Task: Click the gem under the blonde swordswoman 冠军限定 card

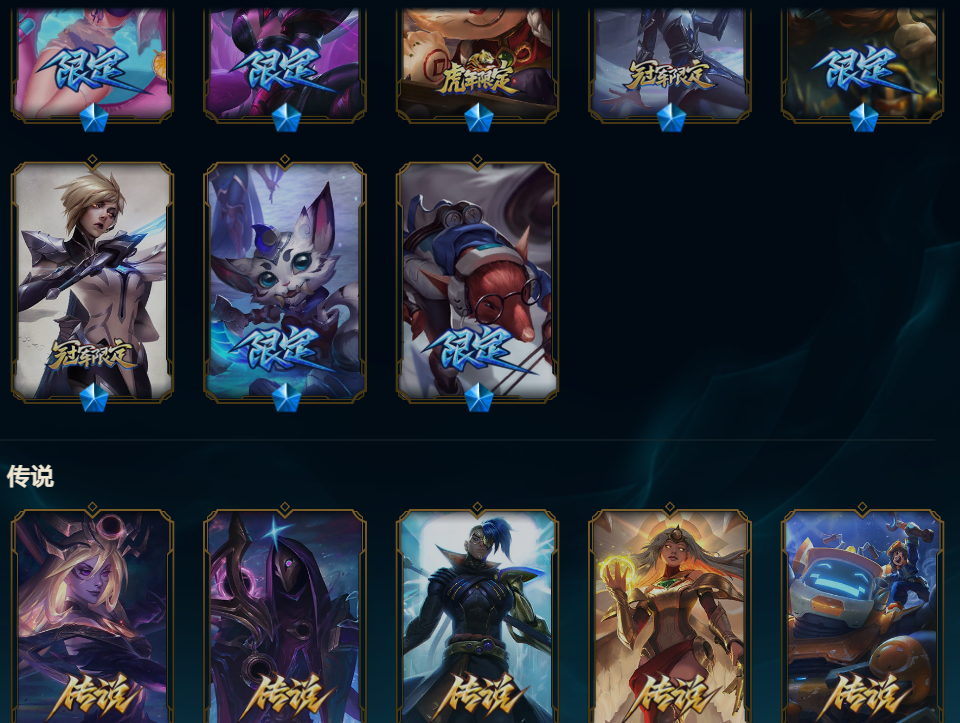Action: (x=94, y=398)
